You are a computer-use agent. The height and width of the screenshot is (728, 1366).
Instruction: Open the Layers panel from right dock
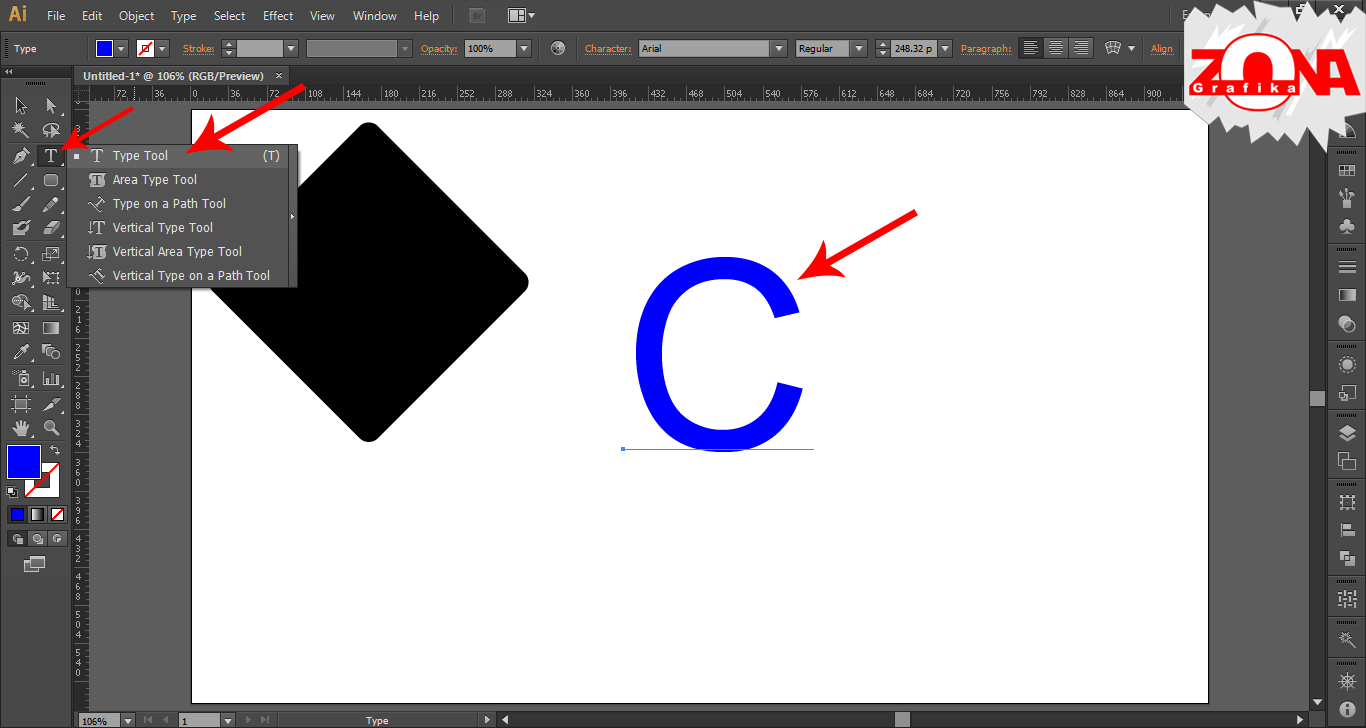(x=1347, y=433)
